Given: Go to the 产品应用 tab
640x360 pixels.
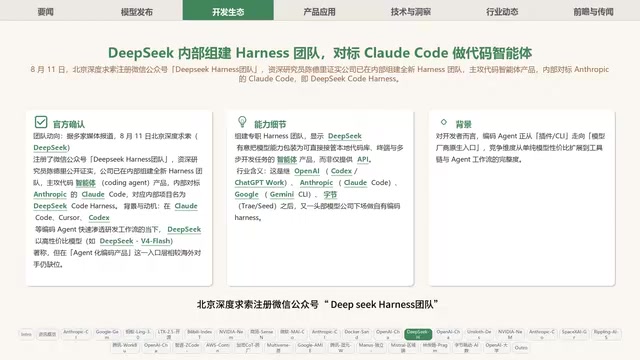Looking at the screenshot, I should pos(320,11).
